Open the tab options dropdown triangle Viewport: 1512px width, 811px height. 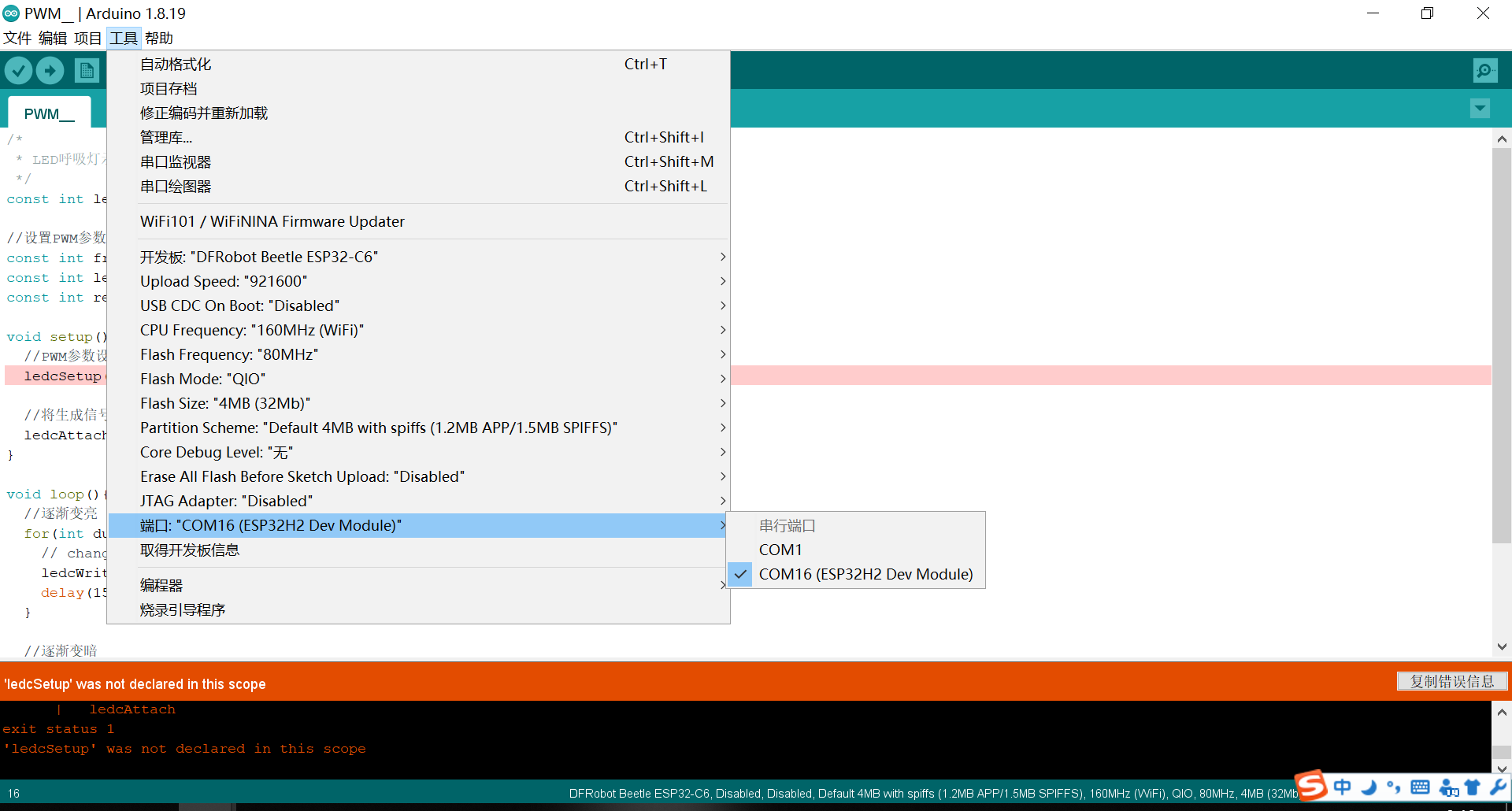point(1480,109)
